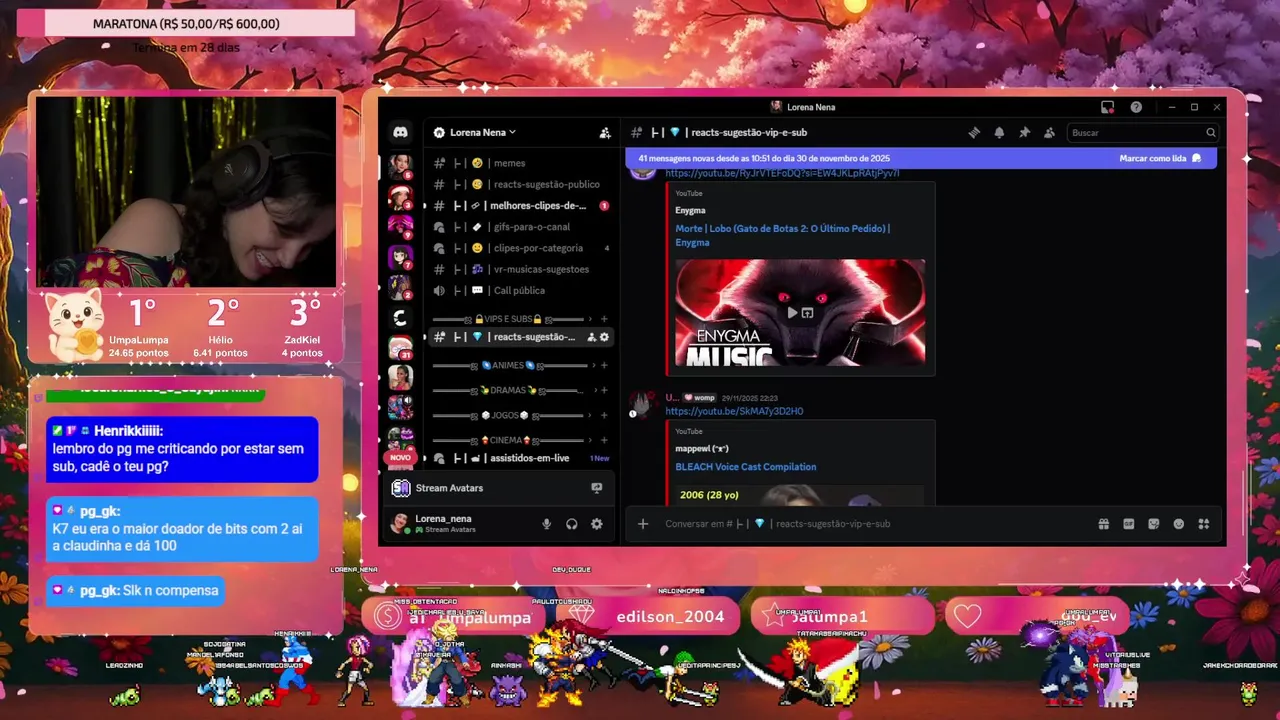Open the sticker picker icon

[x=1154, y=523]
